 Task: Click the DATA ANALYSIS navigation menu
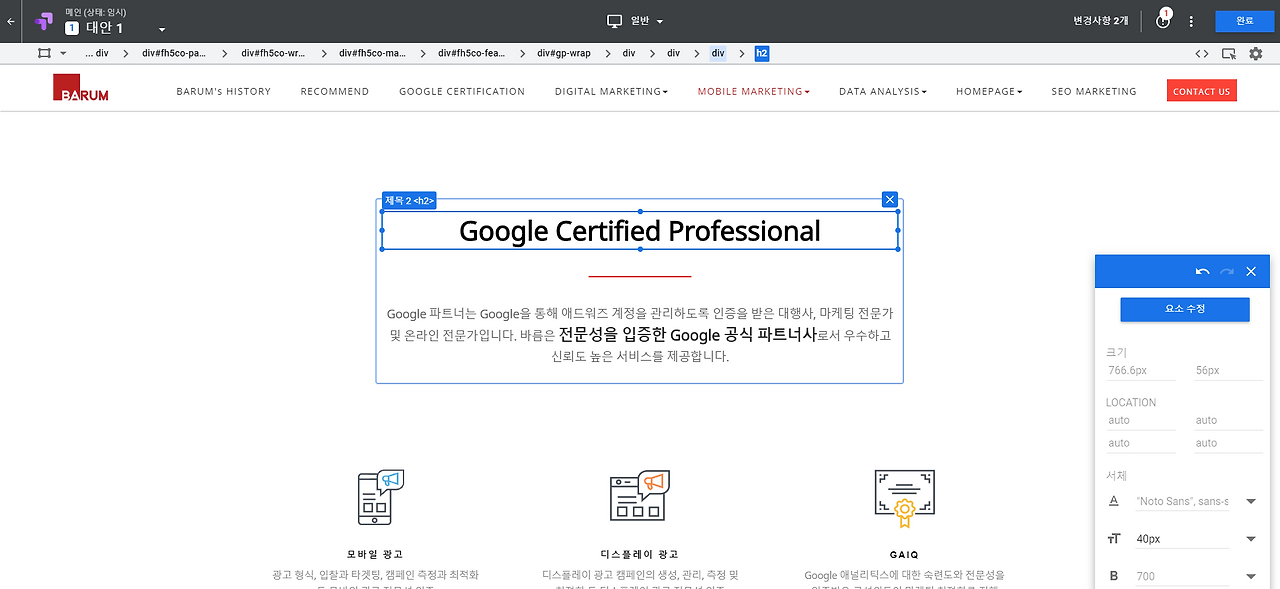point(882,90)
